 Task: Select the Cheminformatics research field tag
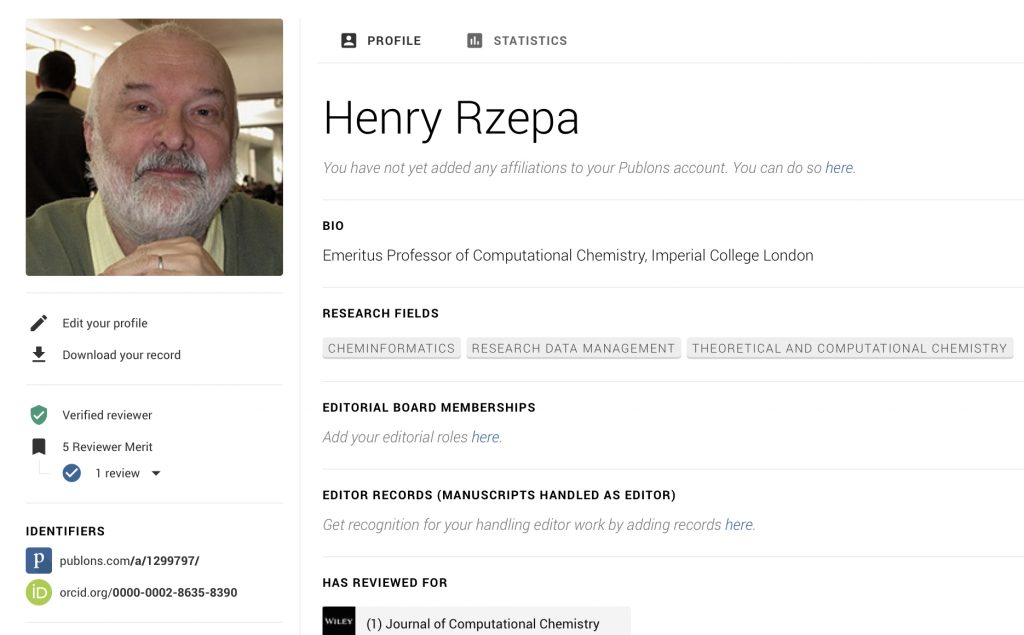coord(391,348)
